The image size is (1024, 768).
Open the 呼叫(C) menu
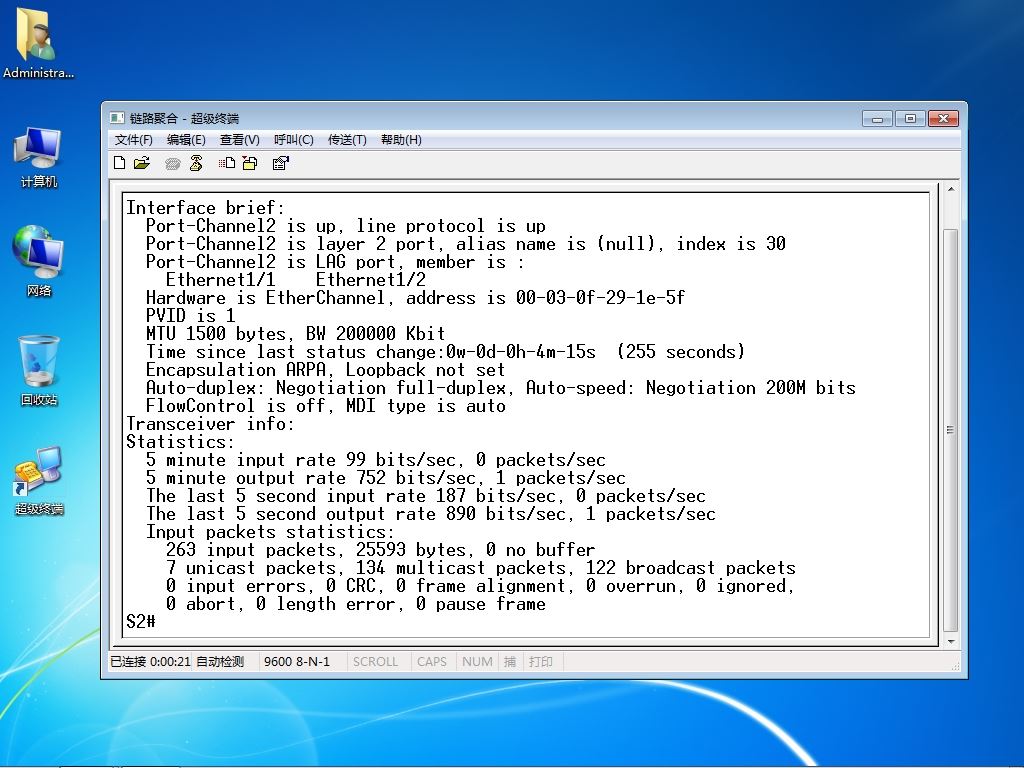pos(294,140)
